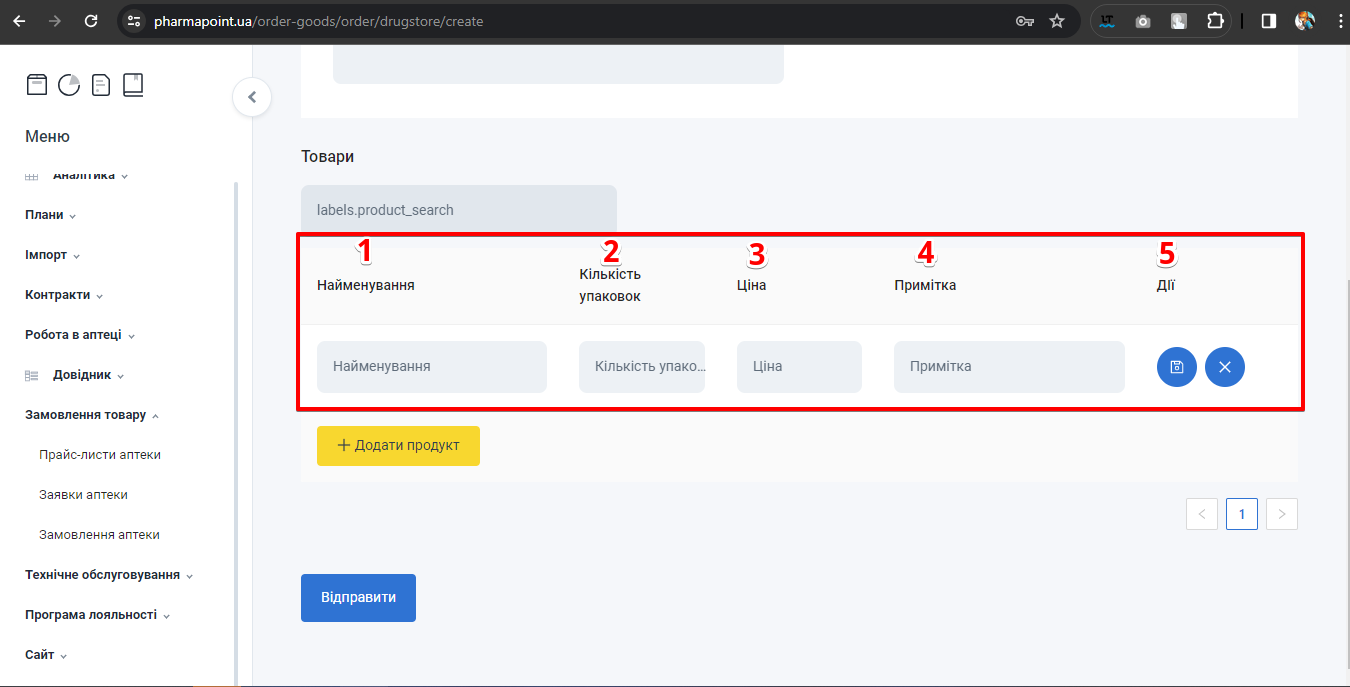Submit the order with Відправити button
This screenshot has width=1350, height=687.
tap(358, 598)
